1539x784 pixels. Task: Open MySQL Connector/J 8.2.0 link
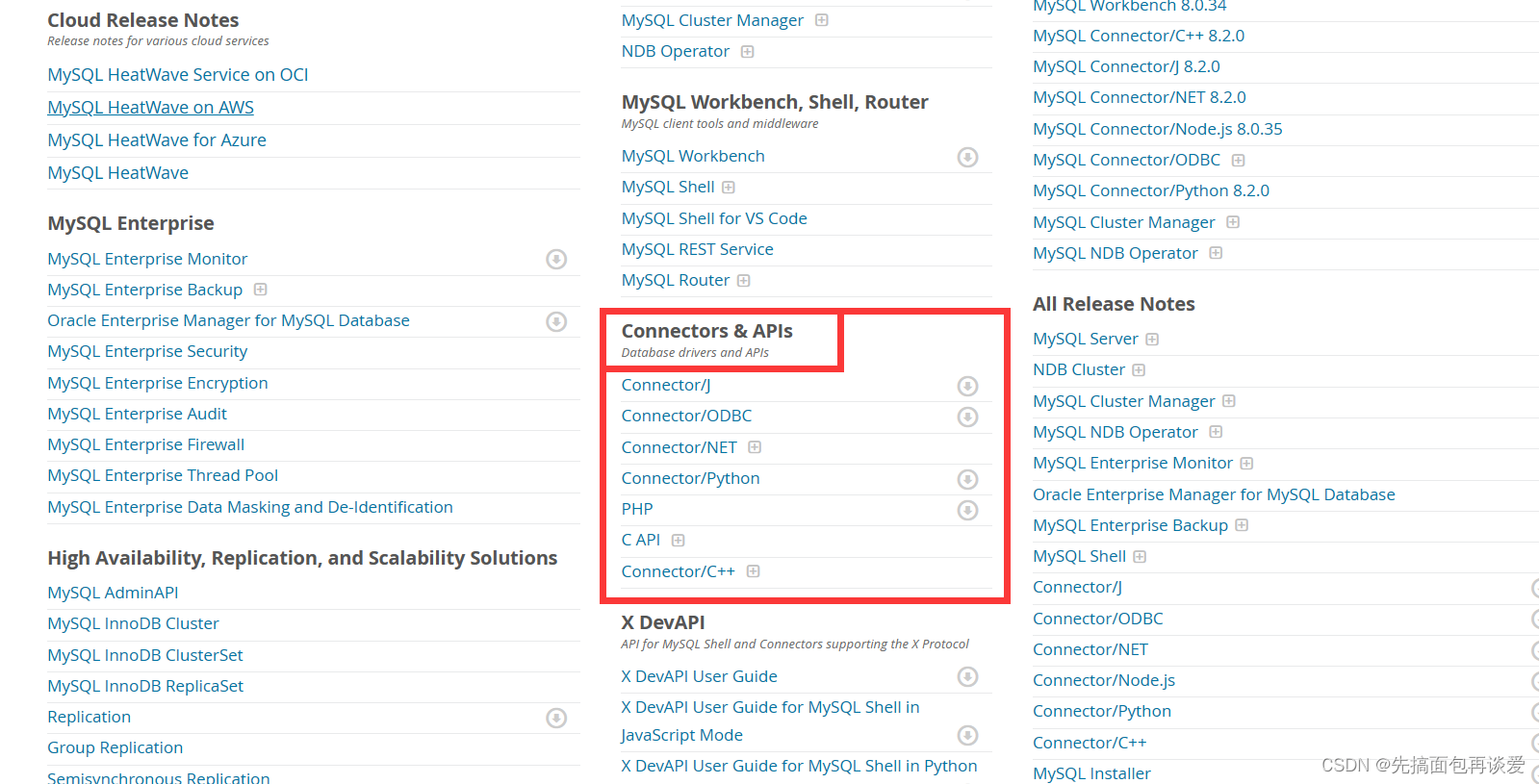[1126, 66]
